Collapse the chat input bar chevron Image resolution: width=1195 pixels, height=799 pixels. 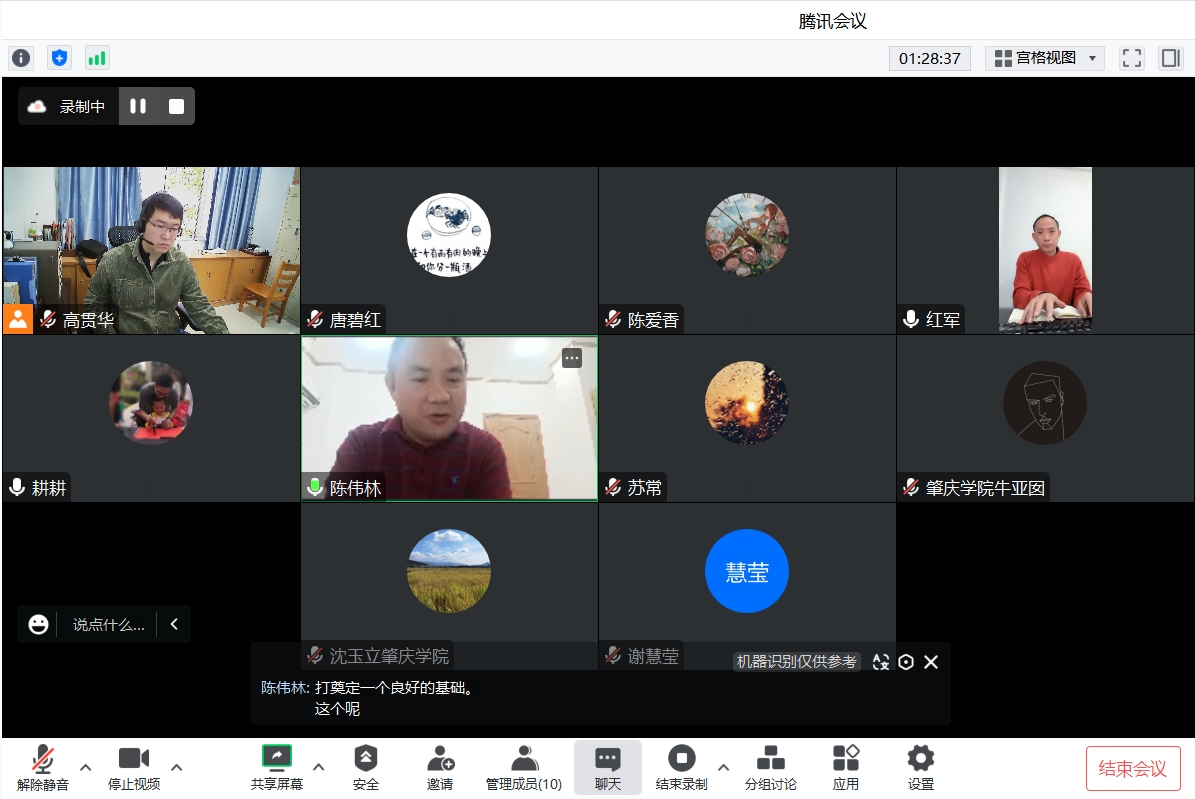(174, 624)
